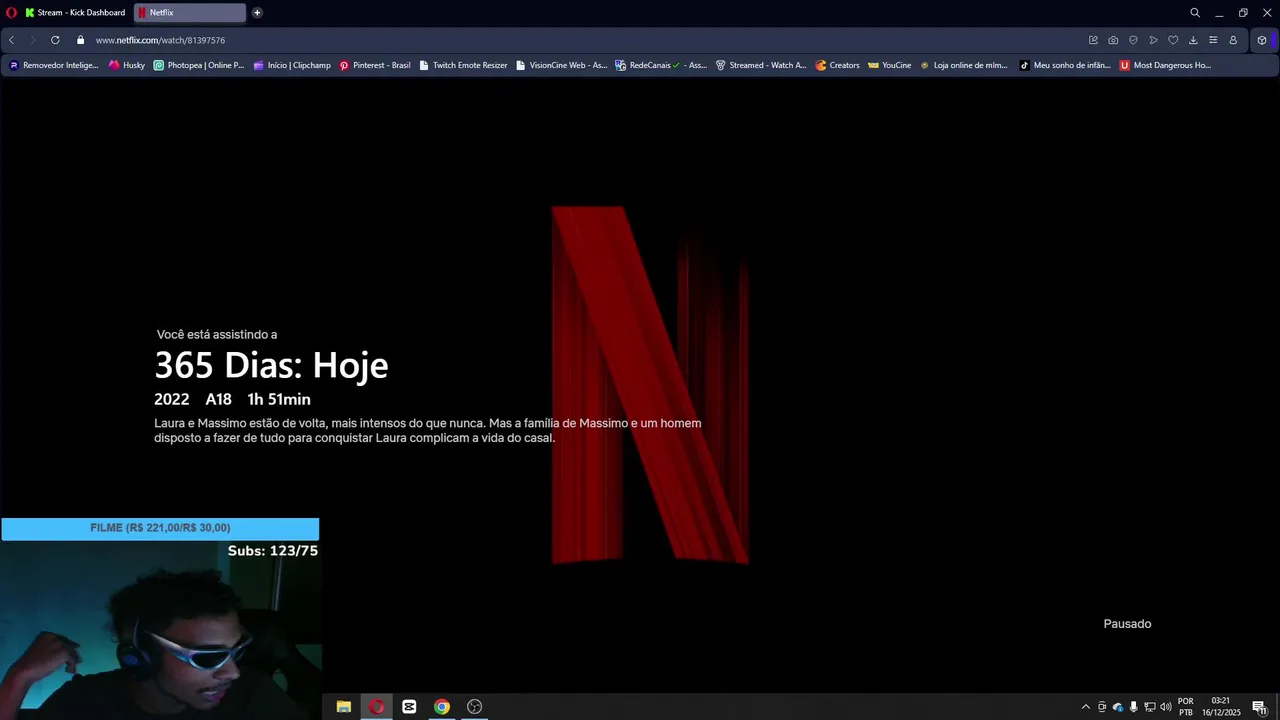Image resolution: width=1280 pixels, height=720 pixels.
Task: Open a new browser tab
Action: (x=257, y=13)
